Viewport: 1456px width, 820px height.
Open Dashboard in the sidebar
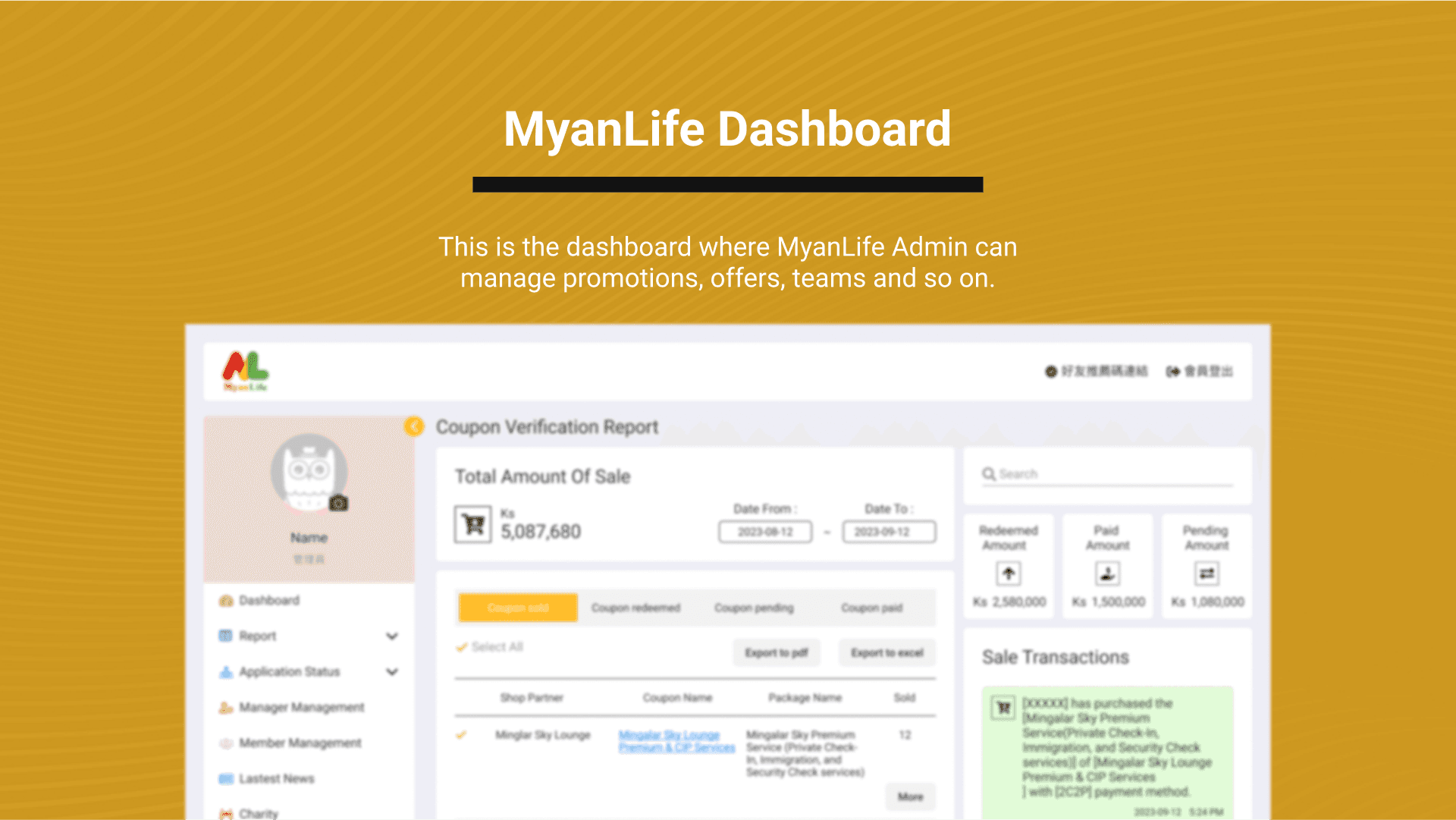click(x=269, y=601)
